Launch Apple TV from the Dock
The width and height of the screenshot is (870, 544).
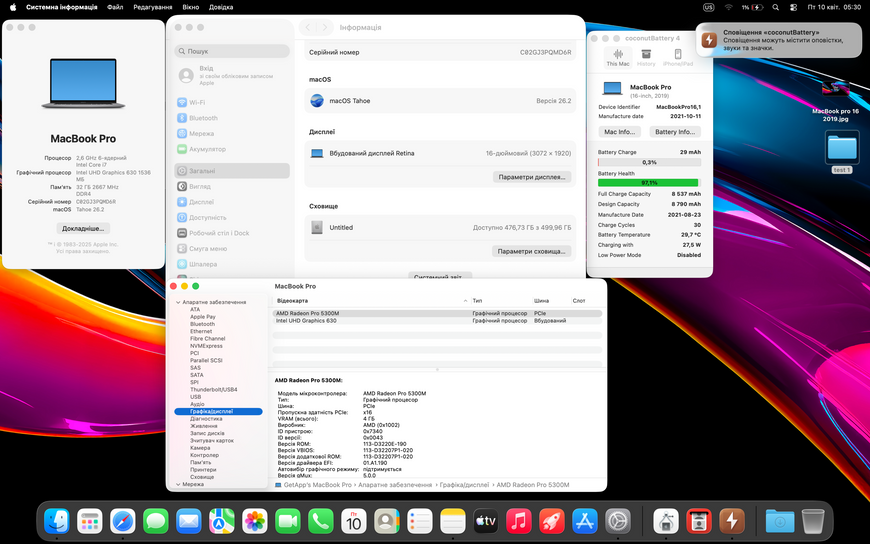pos(485,521)
